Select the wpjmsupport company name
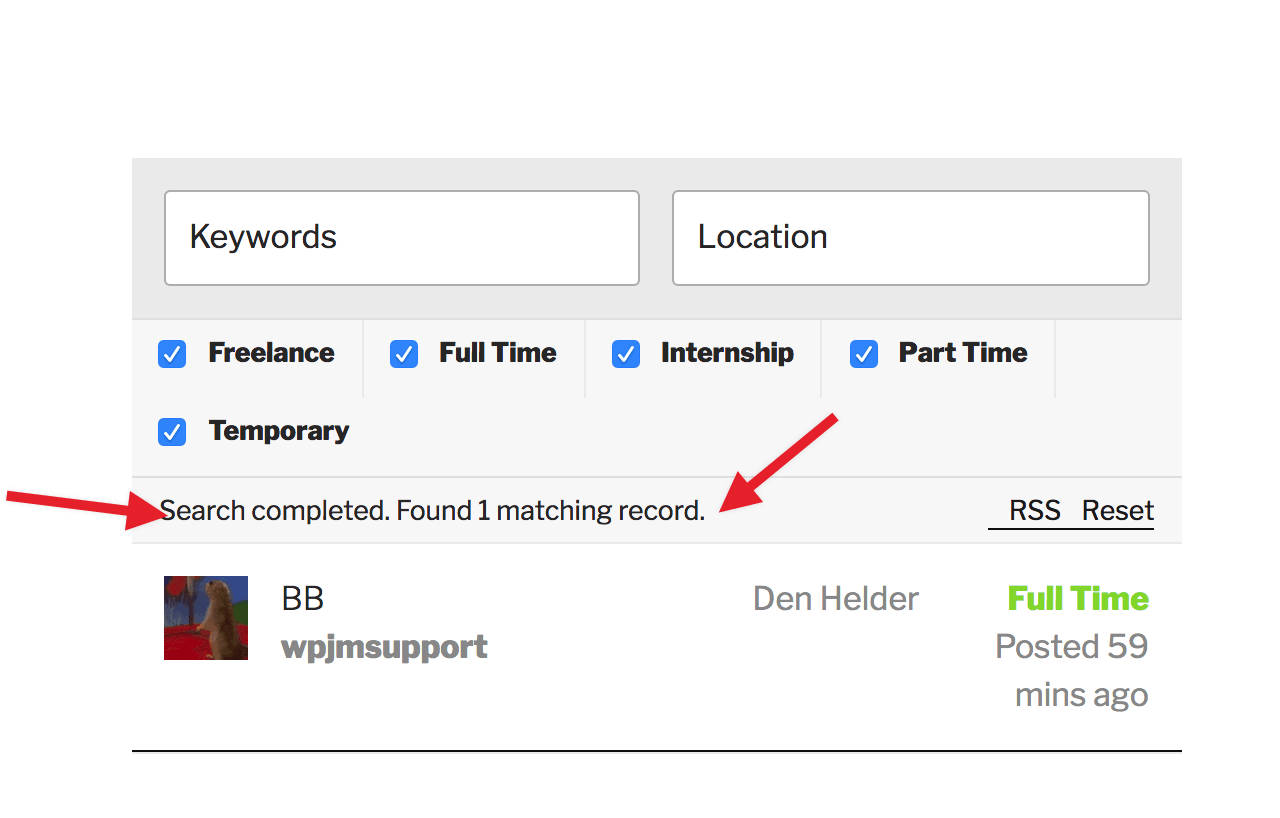 (x=385, y=647)
